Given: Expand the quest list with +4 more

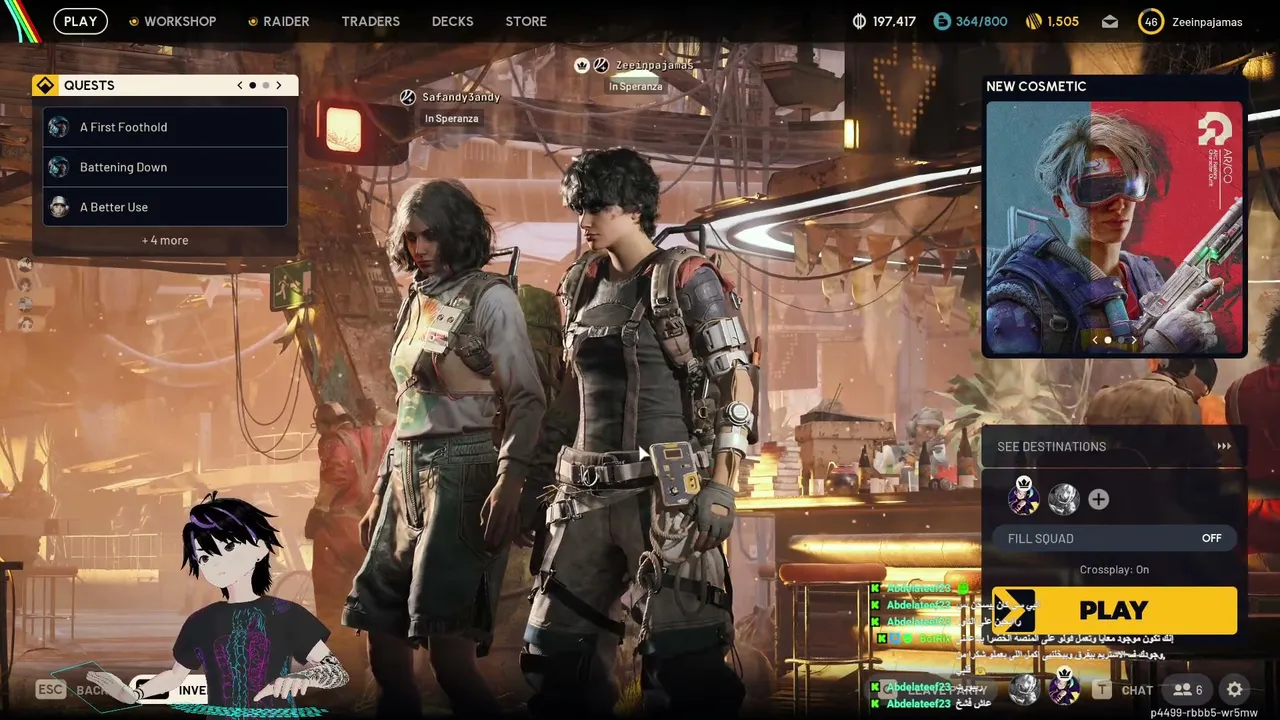Looking at the screenshot, I should (165, 240).
